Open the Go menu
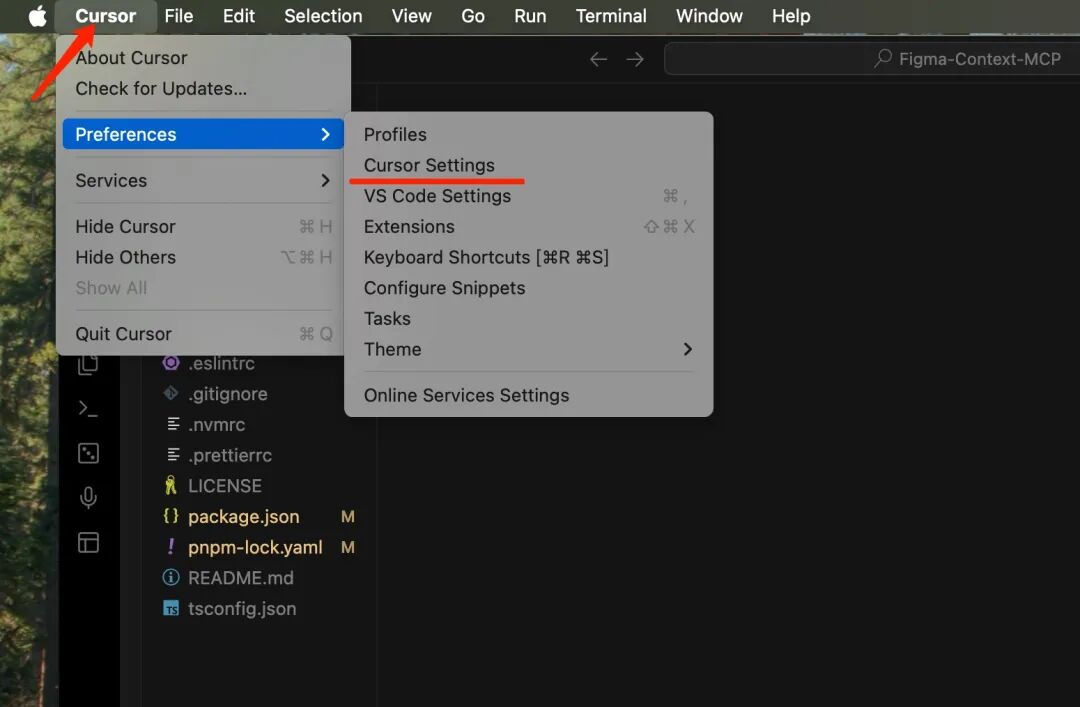Image resolution: width=1080 pixels, height=707 pixels. pyautogui.click(x=473, y=16)
